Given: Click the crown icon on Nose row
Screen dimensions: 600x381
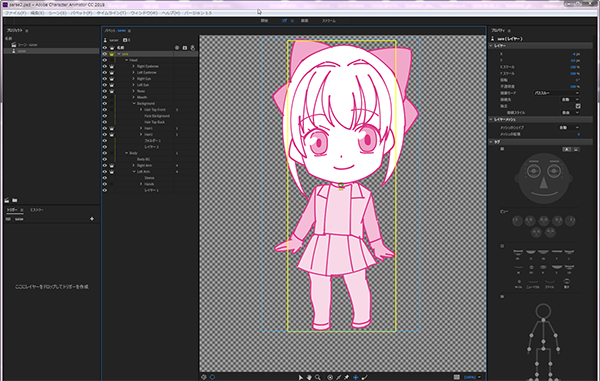Looking at the screenshot, I should point(112,91).
